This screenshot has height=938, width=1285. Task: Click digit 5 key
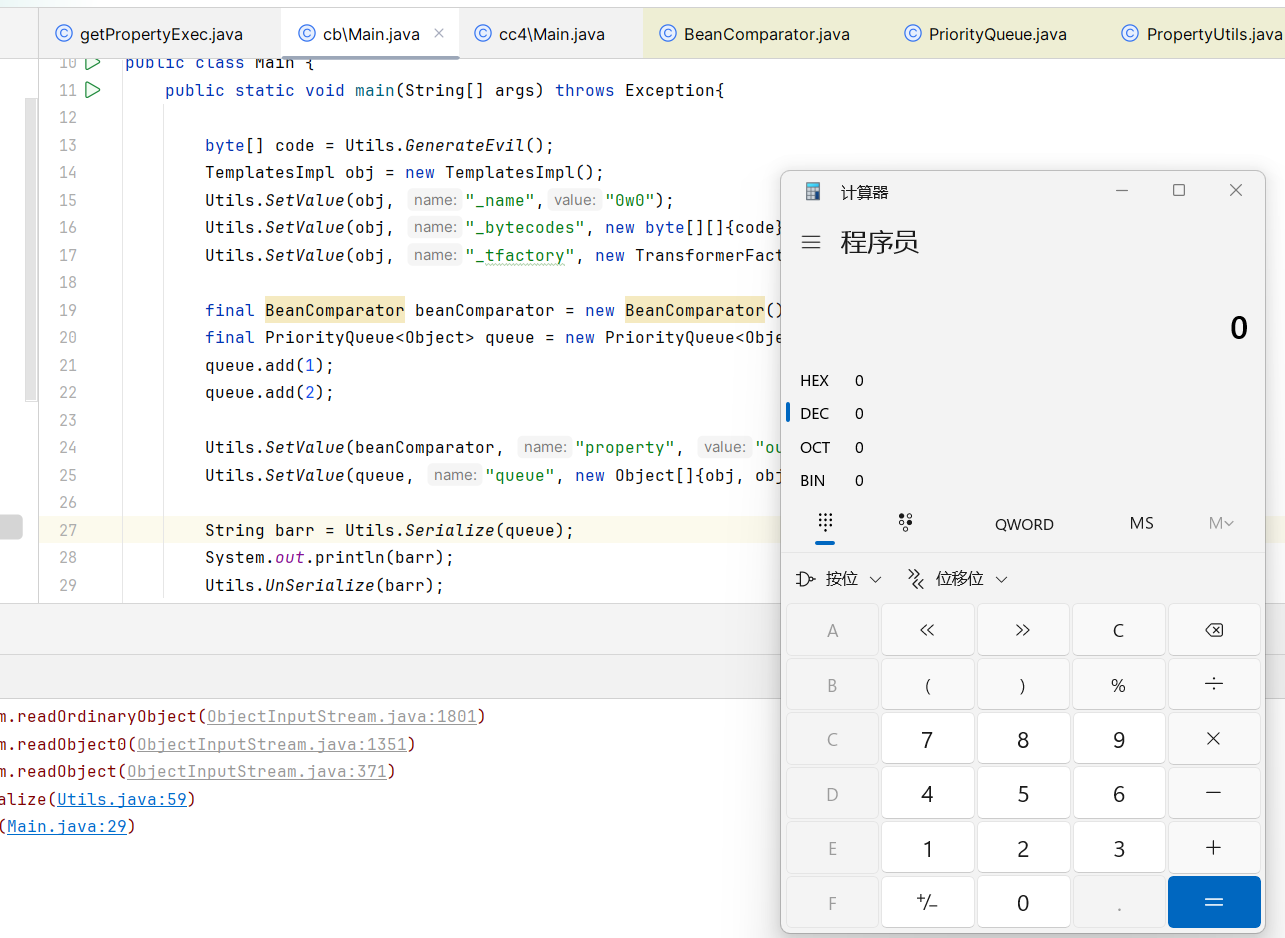1022,794
